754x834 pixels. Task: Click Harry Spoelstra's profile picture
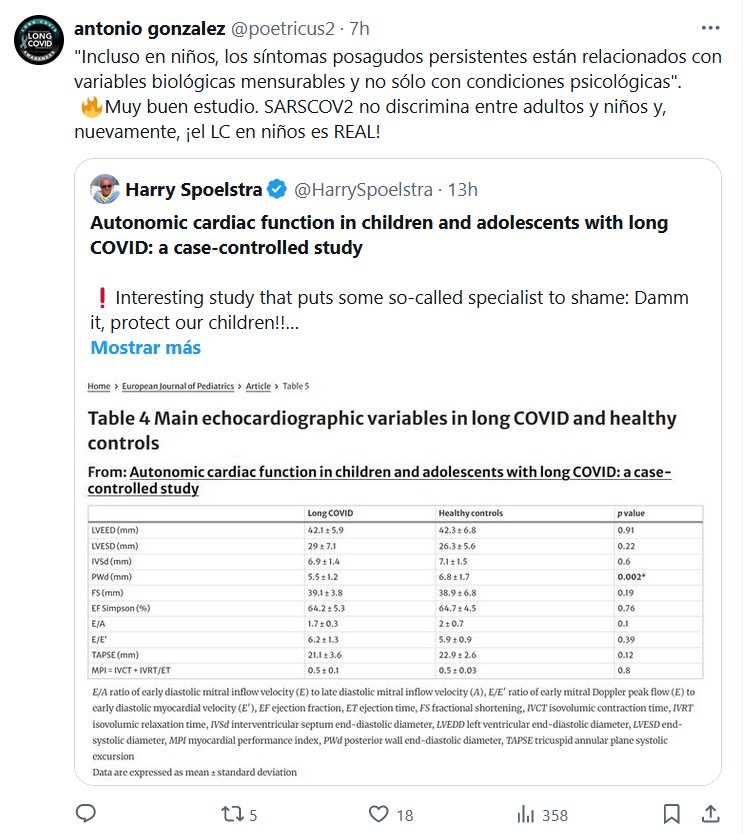(x=105, y=190)
